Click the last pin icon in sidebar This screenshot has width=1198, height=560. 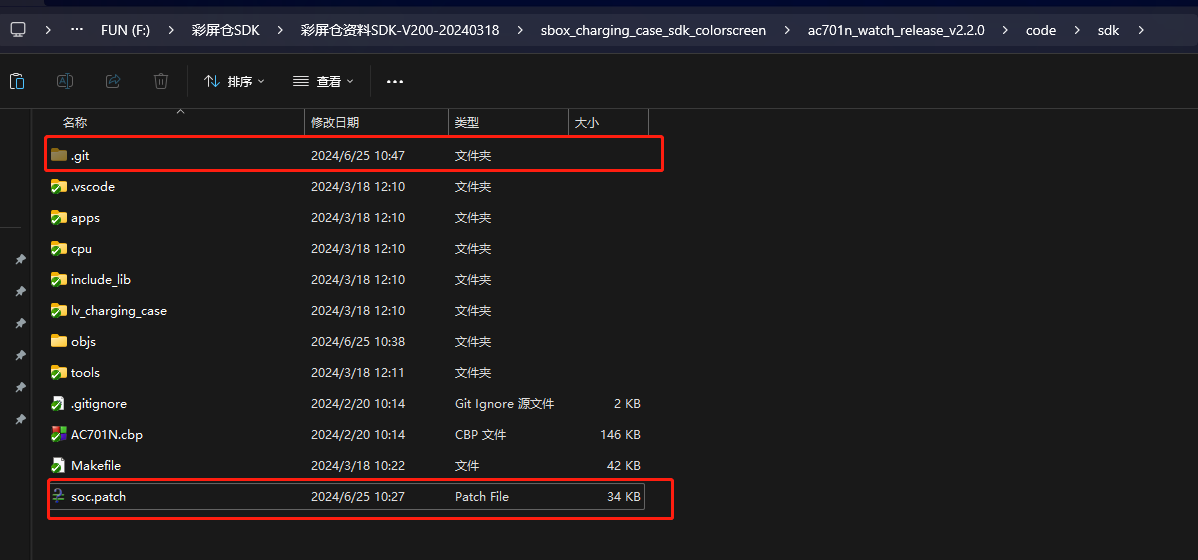(x=21, y=419)
